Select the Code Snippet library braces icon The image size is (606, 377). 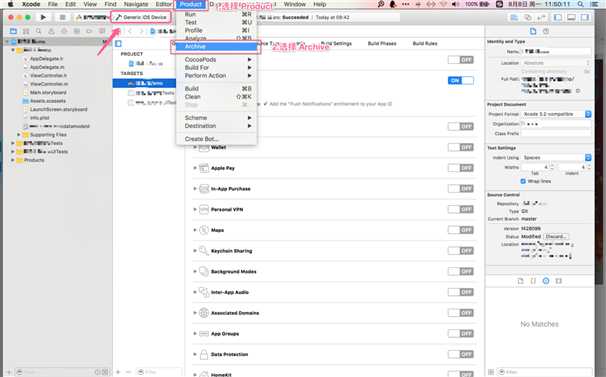[x=533, y=281]
